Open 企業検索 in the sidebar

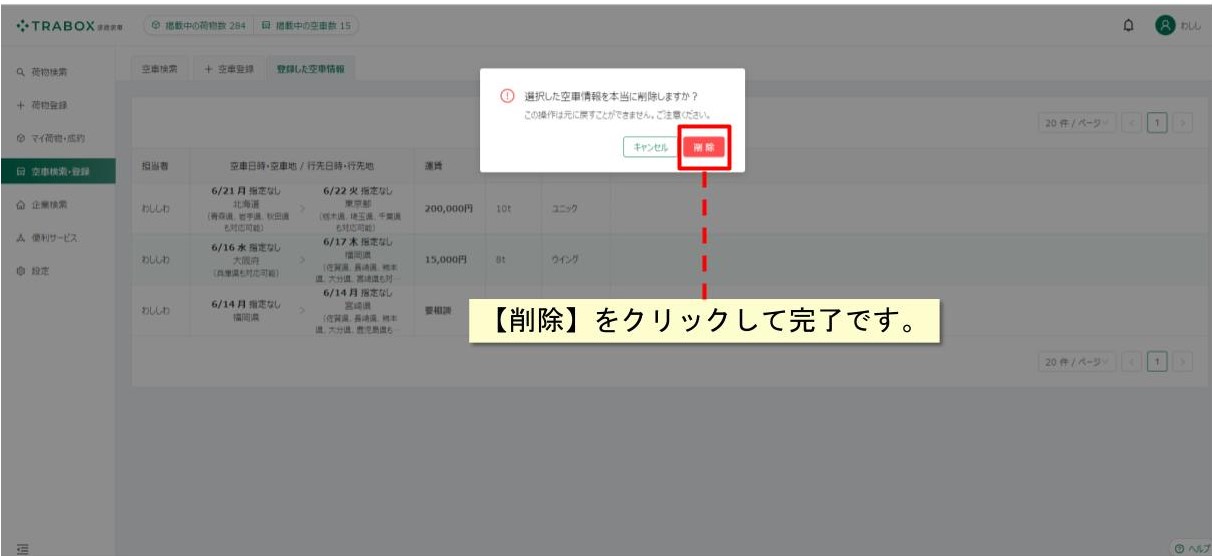click(50, 204)
